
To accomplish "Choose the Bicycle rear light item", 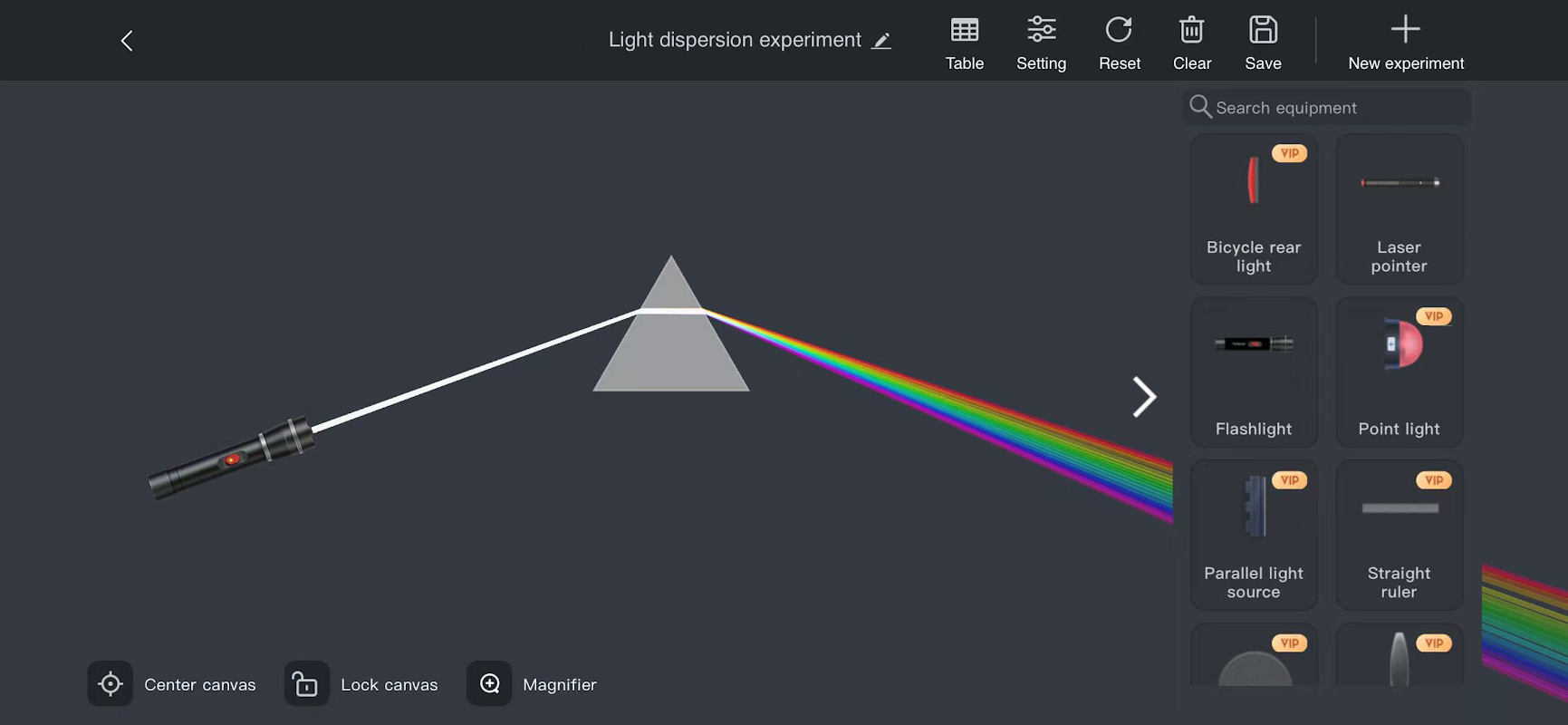I will 1254,209.
